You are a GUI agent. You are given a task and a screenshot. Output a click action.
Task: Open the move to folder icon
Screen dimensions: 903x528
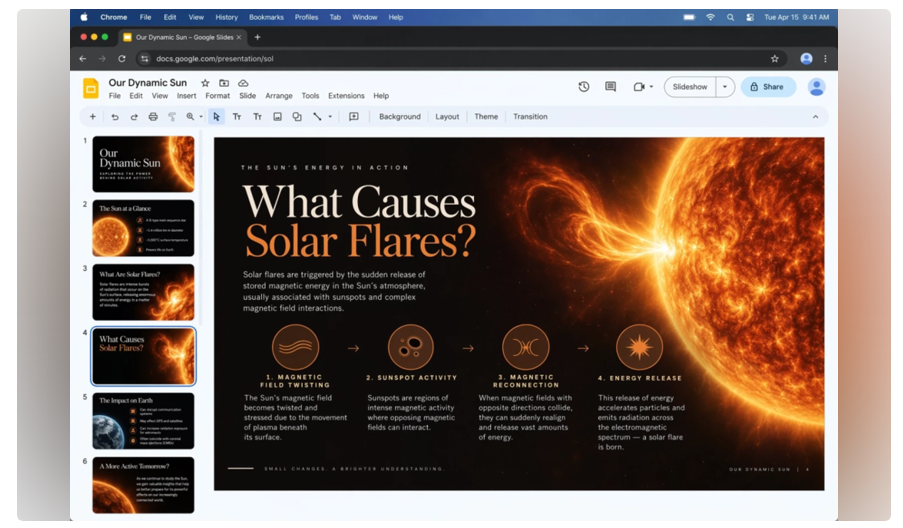pyautogui.click(x=224, y=83)
